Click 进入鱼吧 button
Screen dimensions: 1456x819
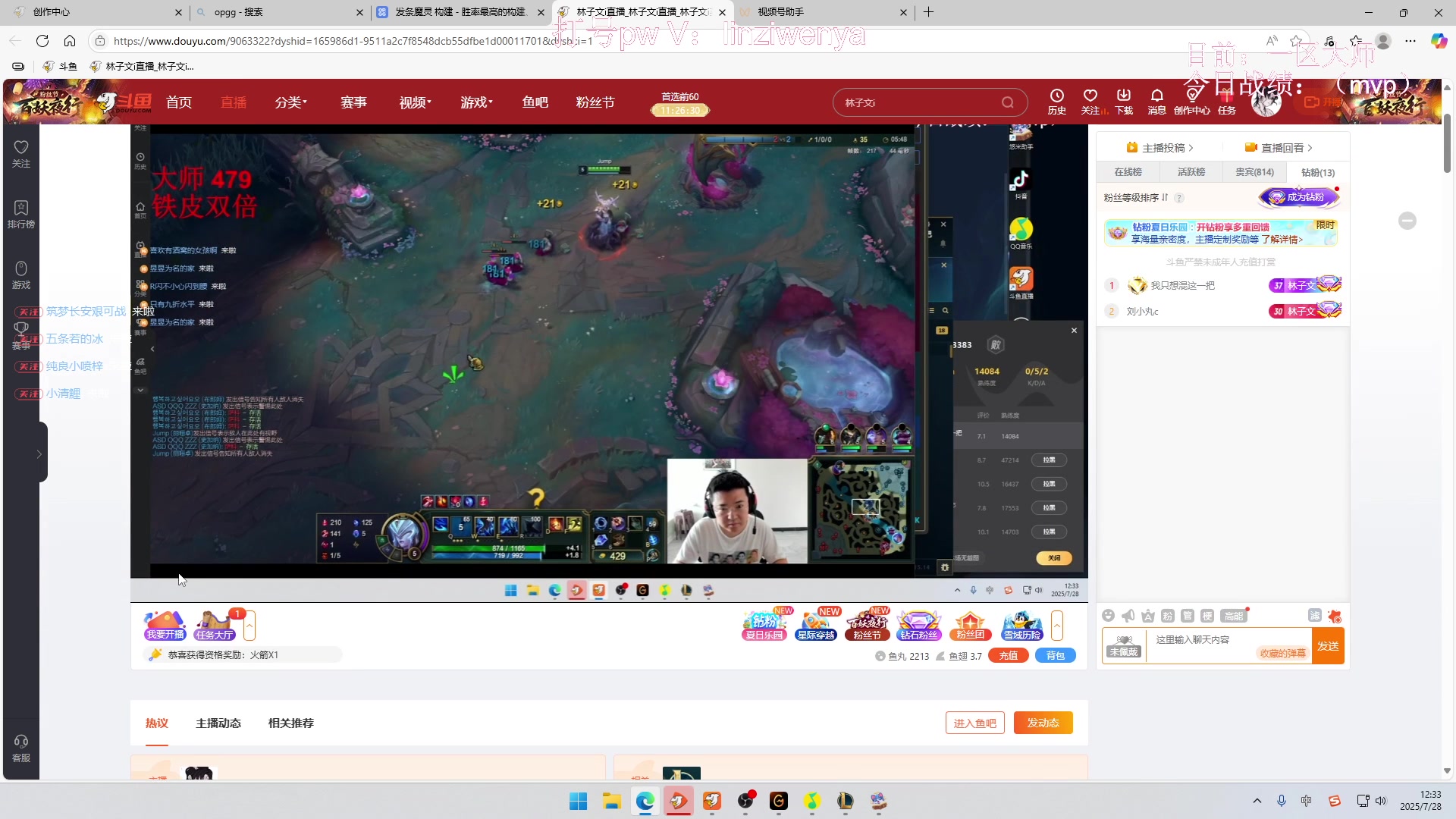pyautogui.click(x=974, y=723)
